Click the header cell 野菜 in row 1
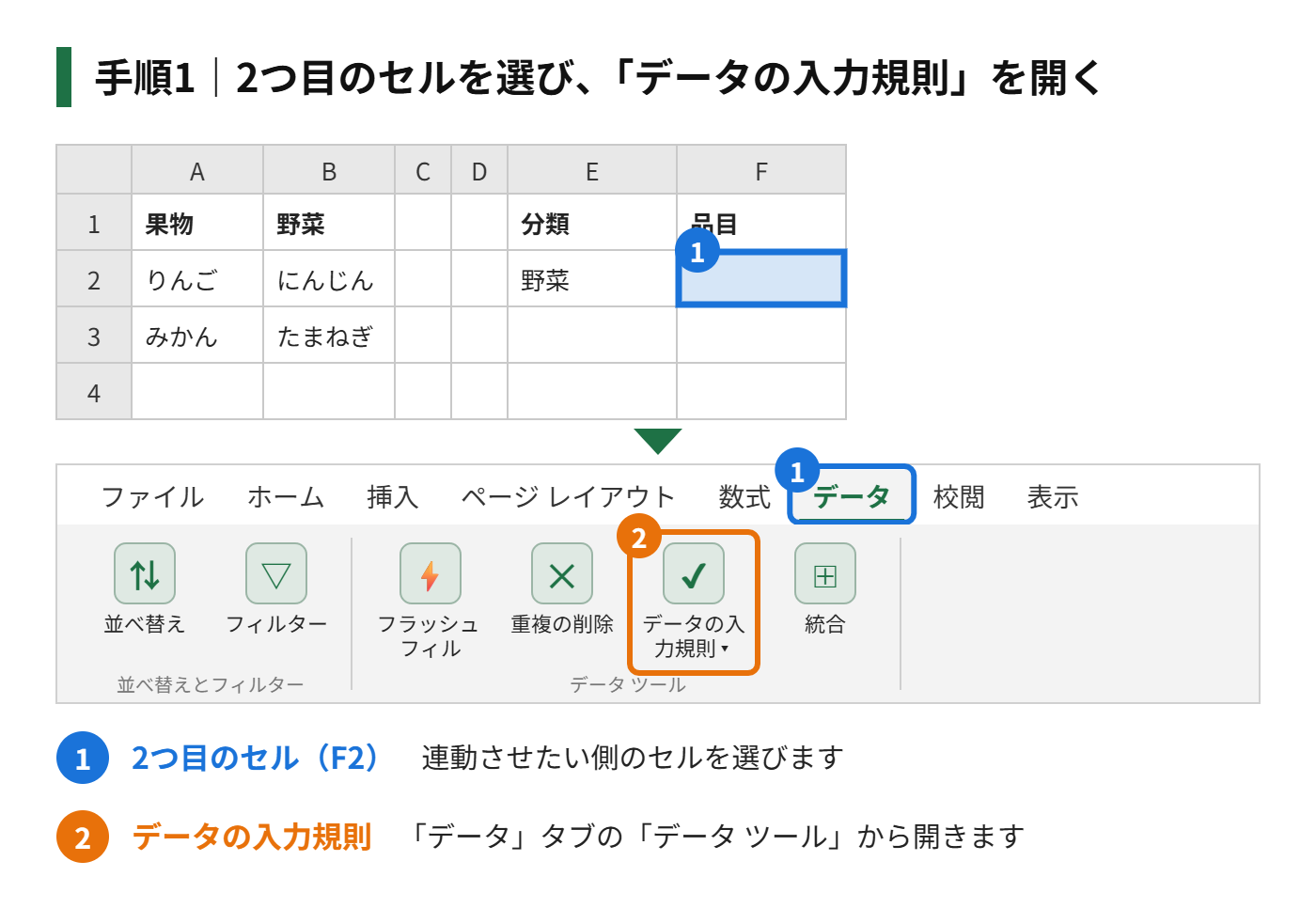 click(x=329, y=223)
